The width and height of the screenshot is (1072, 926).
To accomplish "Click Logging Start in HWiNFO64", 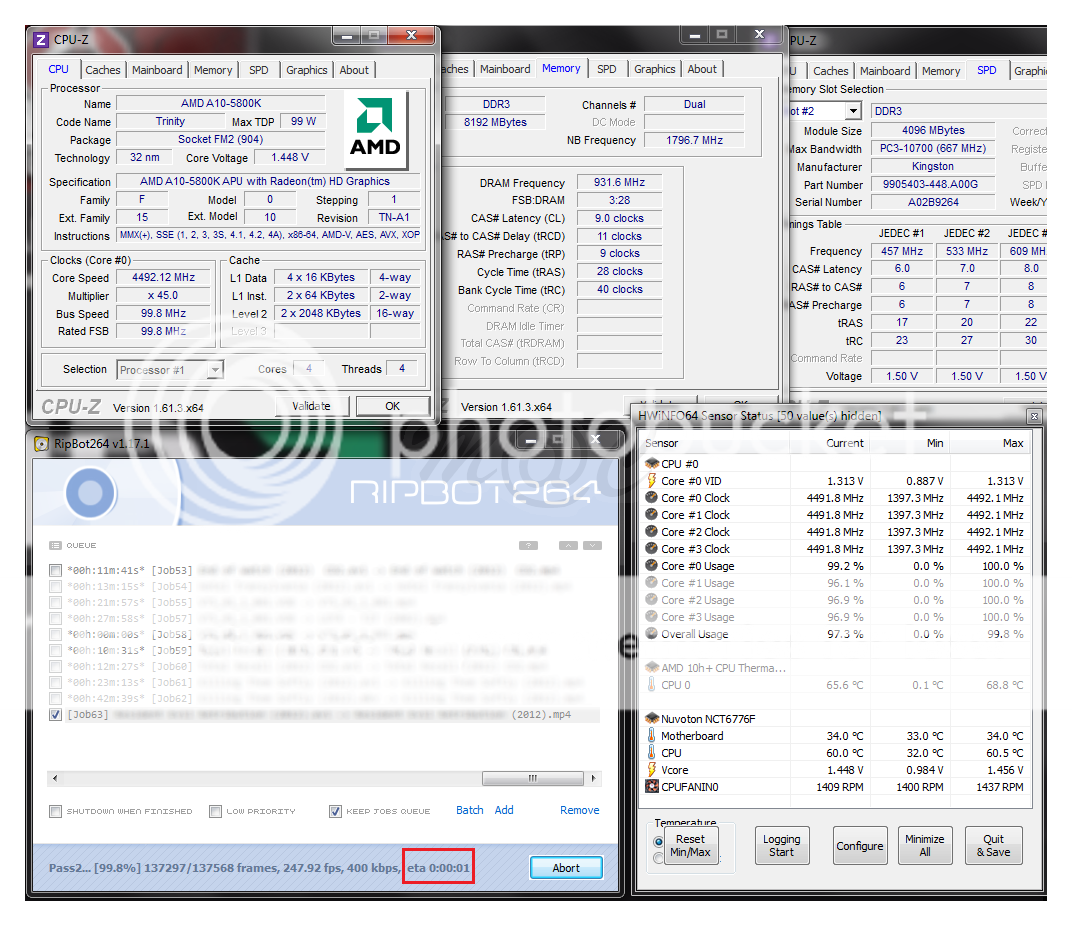I will coord(781,846).
